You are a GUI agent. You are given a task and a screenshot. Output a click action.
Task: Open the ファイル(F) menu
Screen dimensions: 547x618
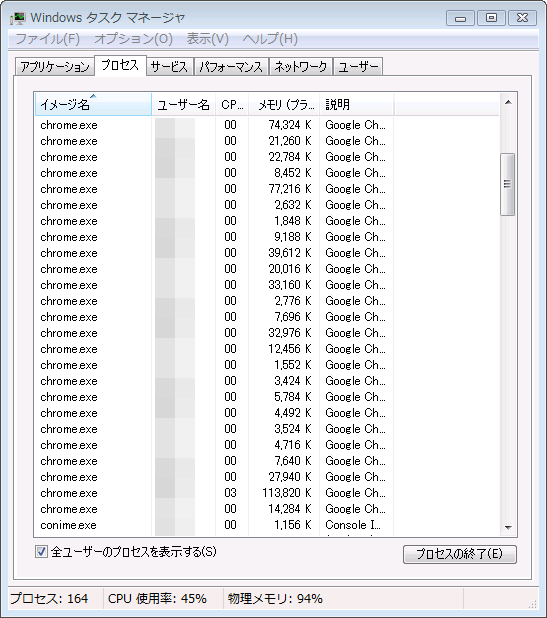coord(47,39)
